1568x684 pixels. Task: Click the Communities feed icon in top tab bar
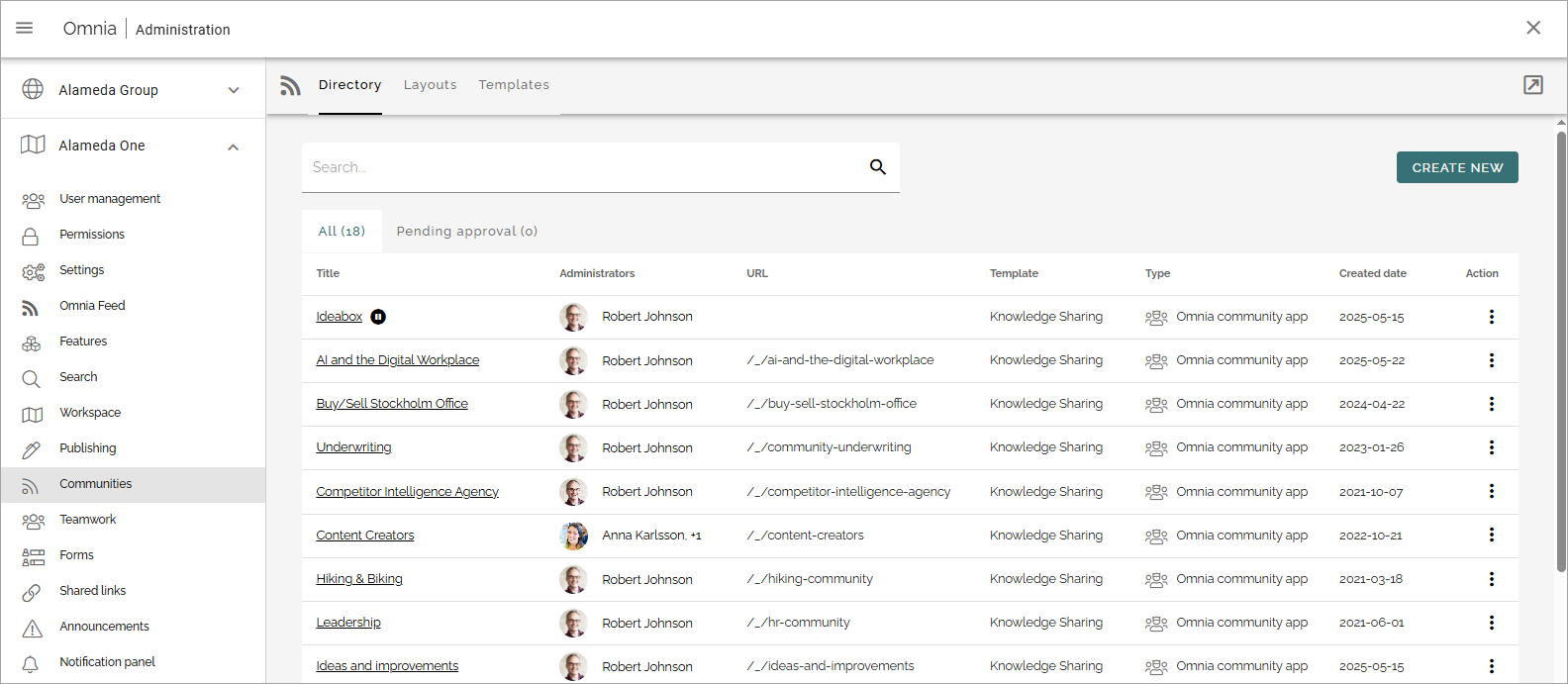290,86
